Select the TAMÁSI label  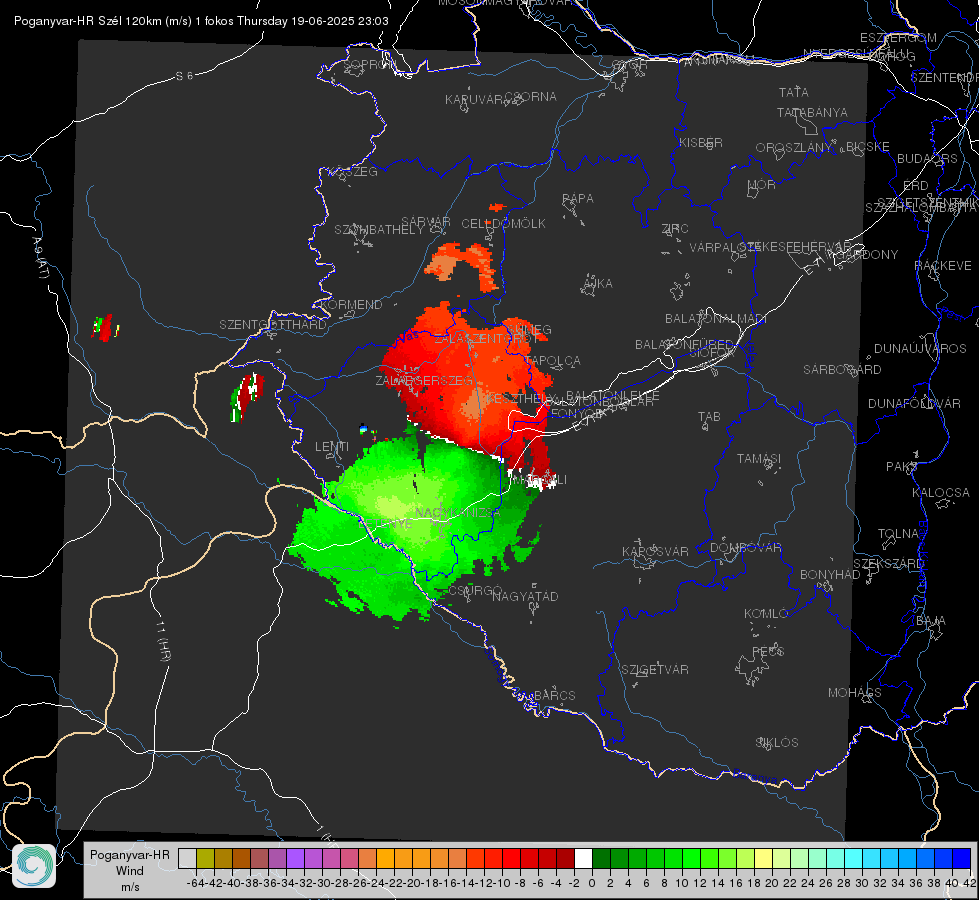pyautogui.click(x=759, y=458)
